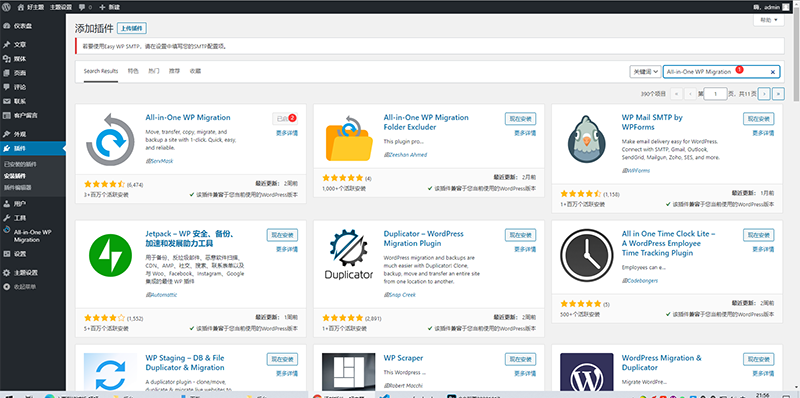Install WP Scraper plugin now
The height and width of the screenshot is (398, 800).
[520, 359]
